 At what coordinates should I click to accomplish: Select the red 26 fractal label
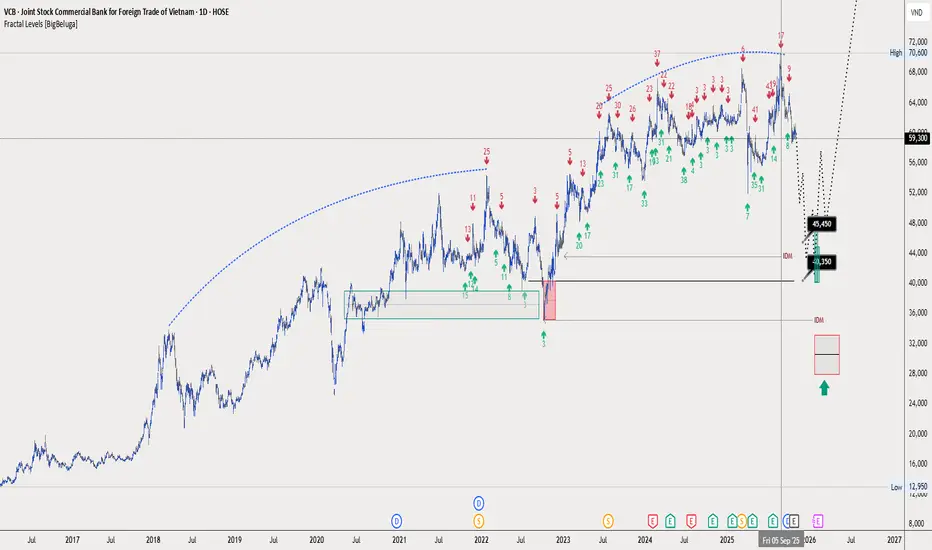[632, 109]
